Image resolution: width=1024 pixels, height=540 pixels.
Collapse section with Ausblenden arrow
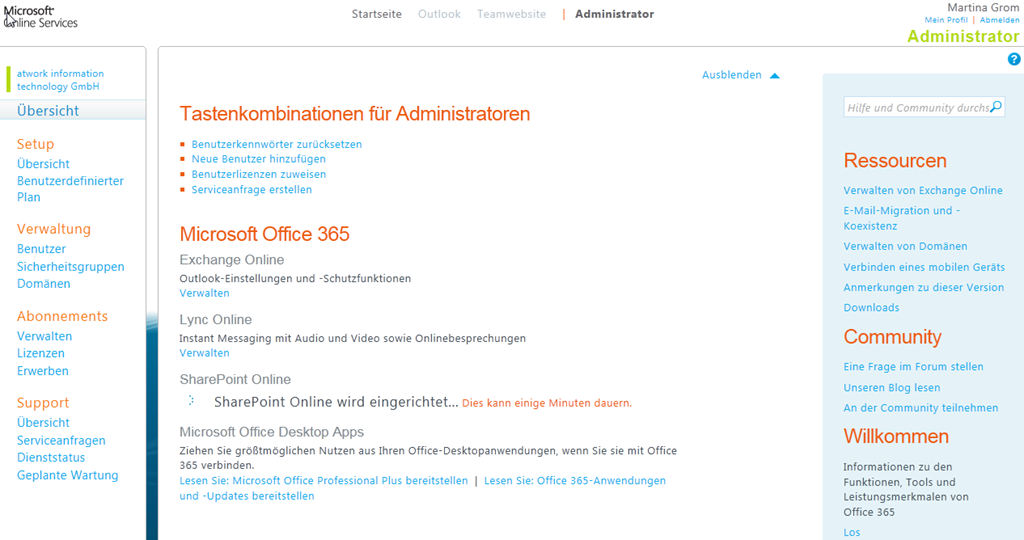(x=741, y=75)
